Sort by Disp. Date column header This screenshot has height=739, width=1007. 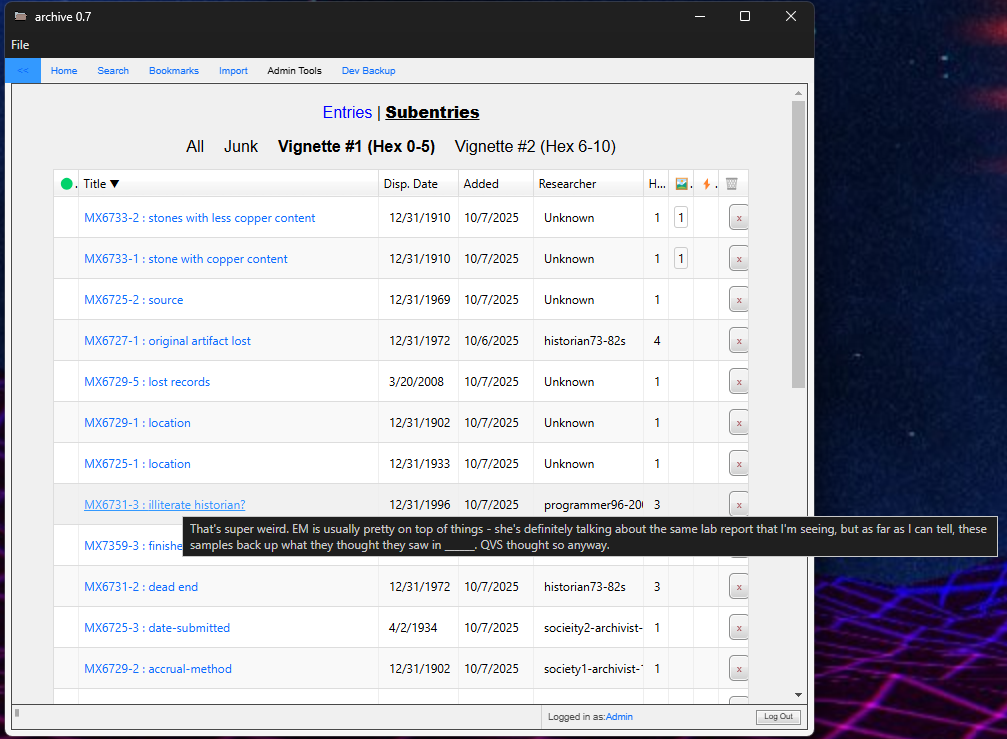(x=410, y=184)
